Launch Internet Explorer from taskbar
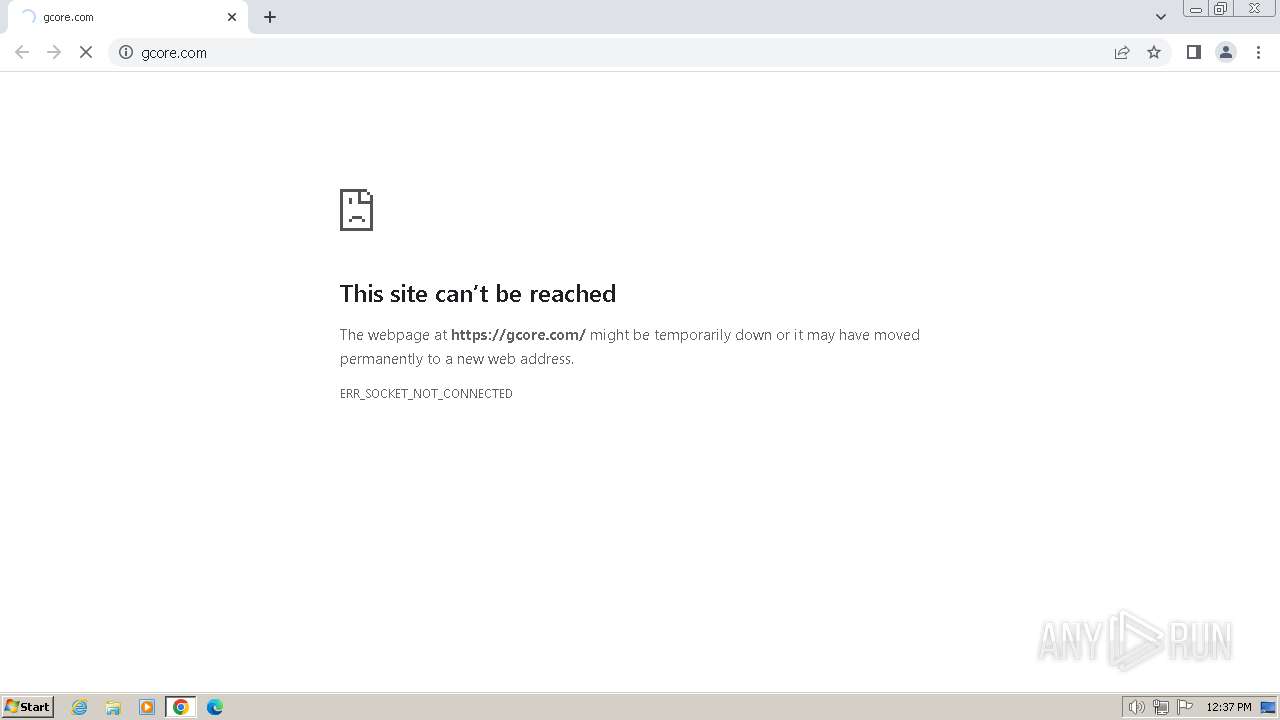The image size is (1280, 720). coord(80,707)
